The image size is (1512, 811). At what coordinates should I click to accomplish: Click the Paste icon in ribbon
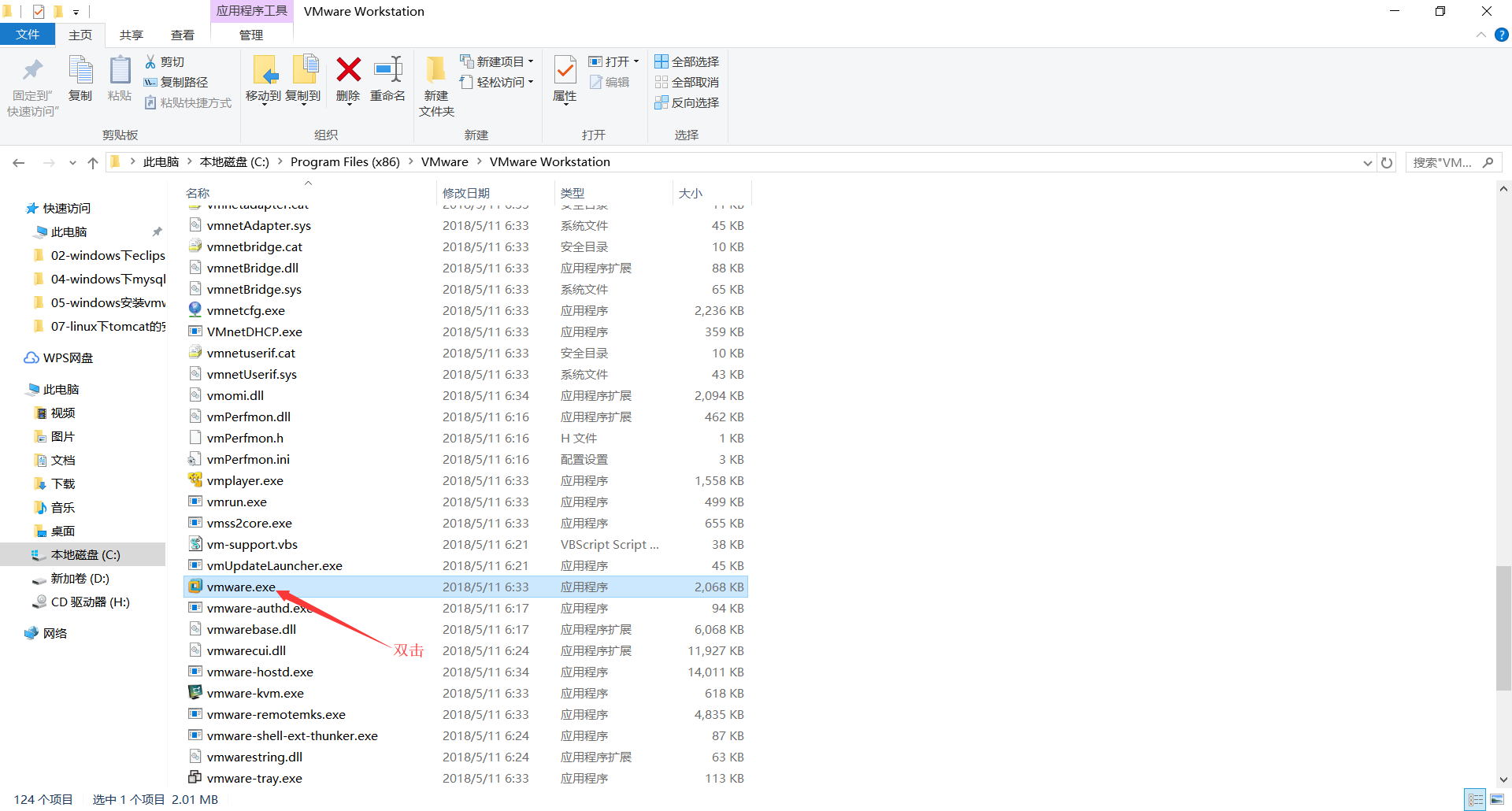(120, 70)
